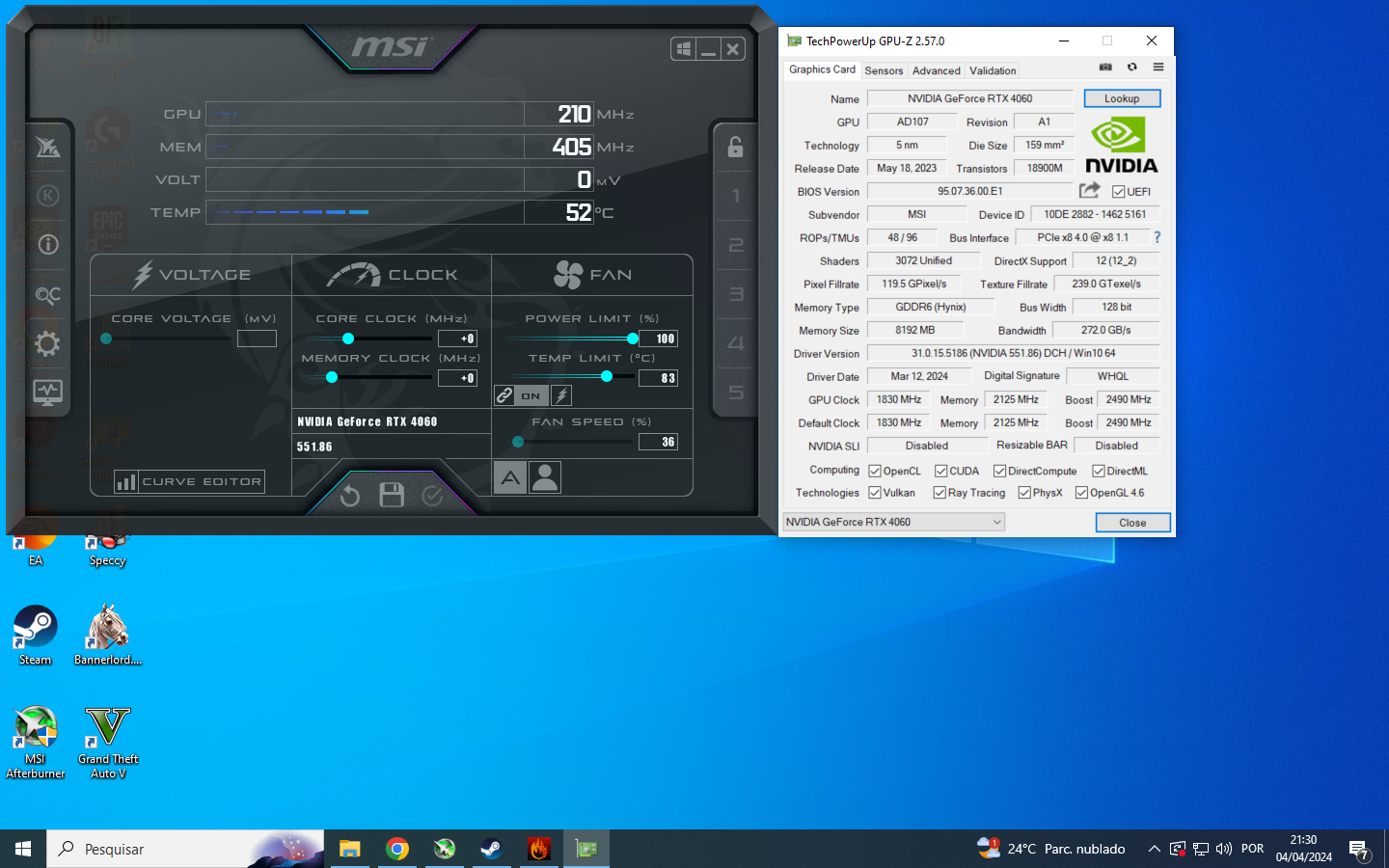The height and width of the screenshot is (868, 1389).
Task: Launch the OC Scanner tool
Action: pyautogui.click(x=47, y=294)
